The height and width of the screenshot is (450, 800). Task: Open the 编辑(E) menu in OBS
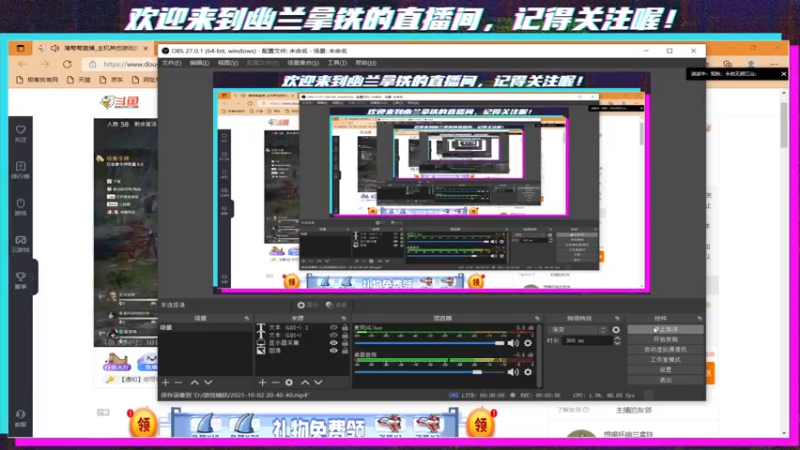(x=199, y=63)
